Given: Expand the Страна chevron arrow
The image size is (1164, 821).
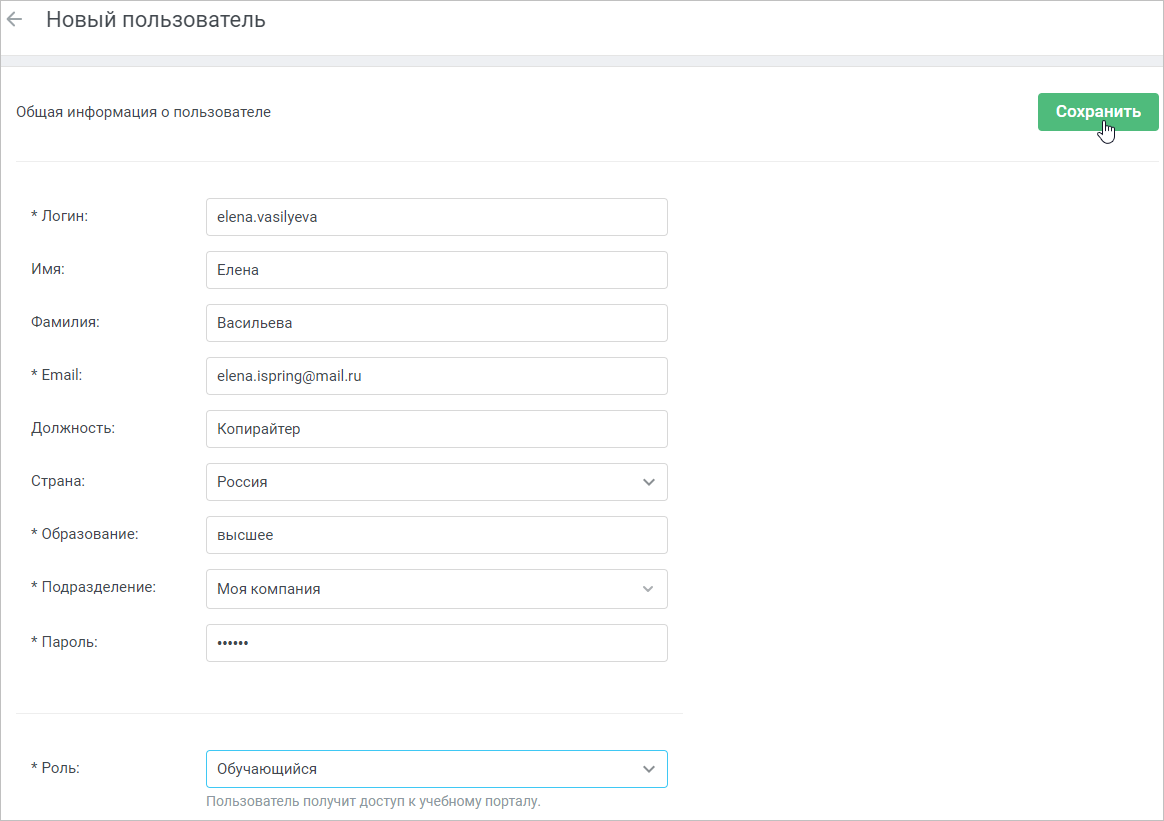Looking at the screenshot, I should 649,483.
